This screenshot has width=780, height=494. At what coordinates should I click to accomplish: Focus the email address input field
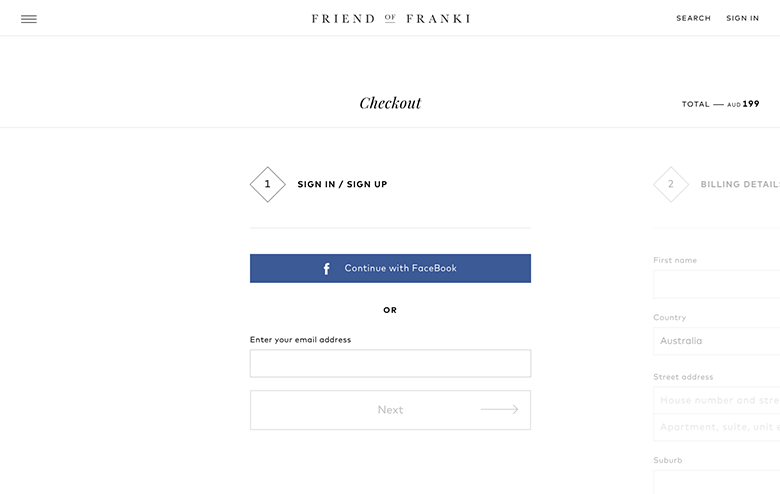pyautogui.click(x=390, y=363)
